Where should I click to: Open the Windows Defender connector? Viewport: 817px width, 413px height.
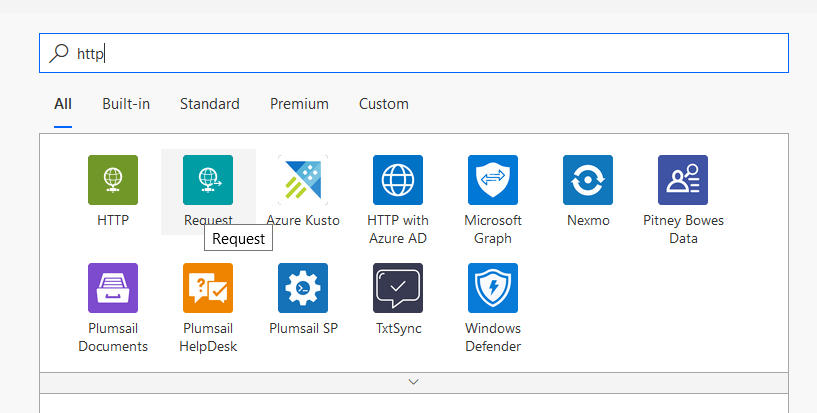pos(493,288)
